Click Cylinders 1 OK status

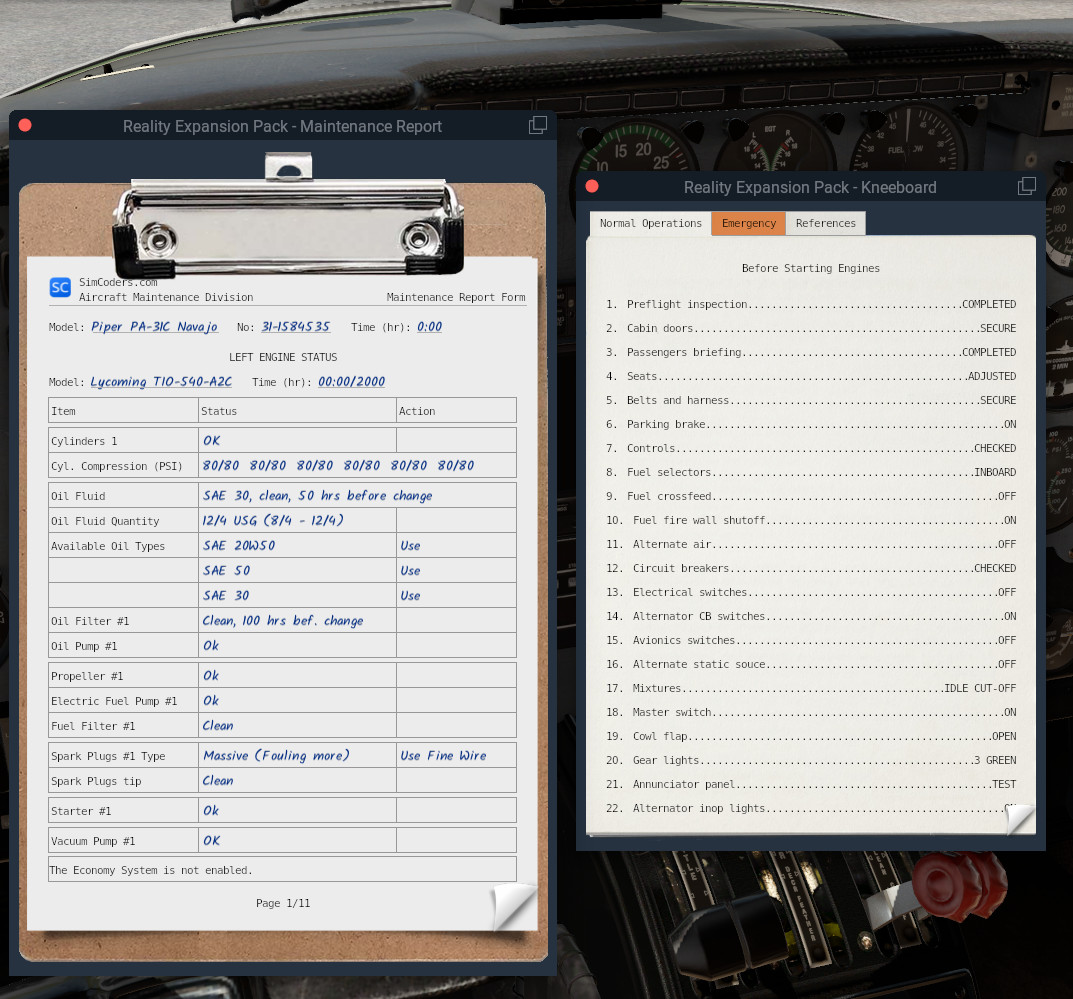(x=211, y=441)
